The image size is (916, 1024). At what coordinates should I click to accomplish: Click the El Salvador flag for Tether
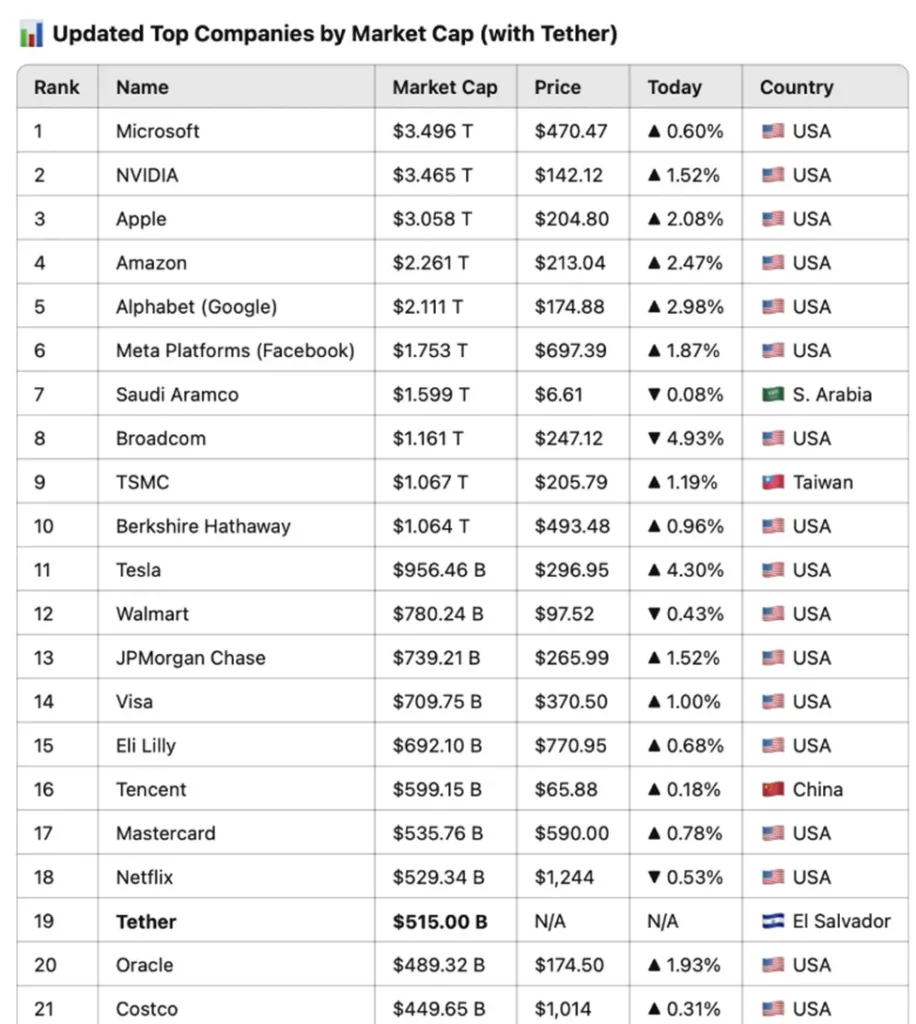(x=772, y=921)
